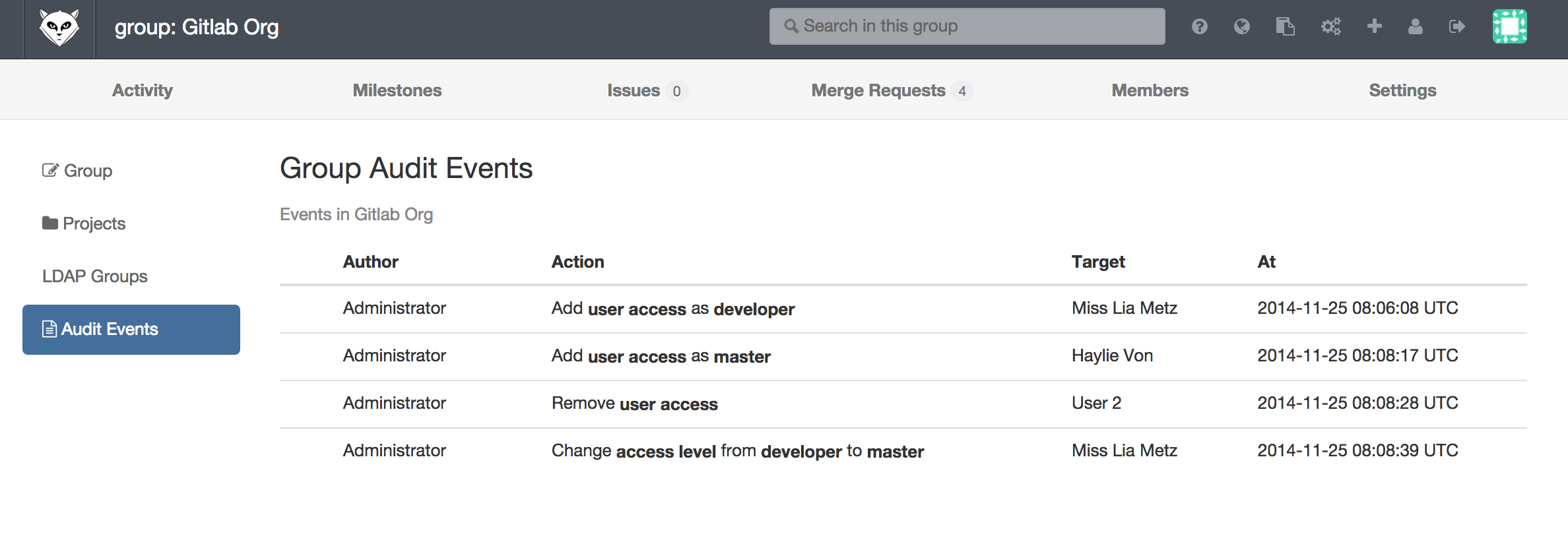Click the plus new project icon
The height and width of the screenshot is (546, 1568).
click(x=1375, y=26)
